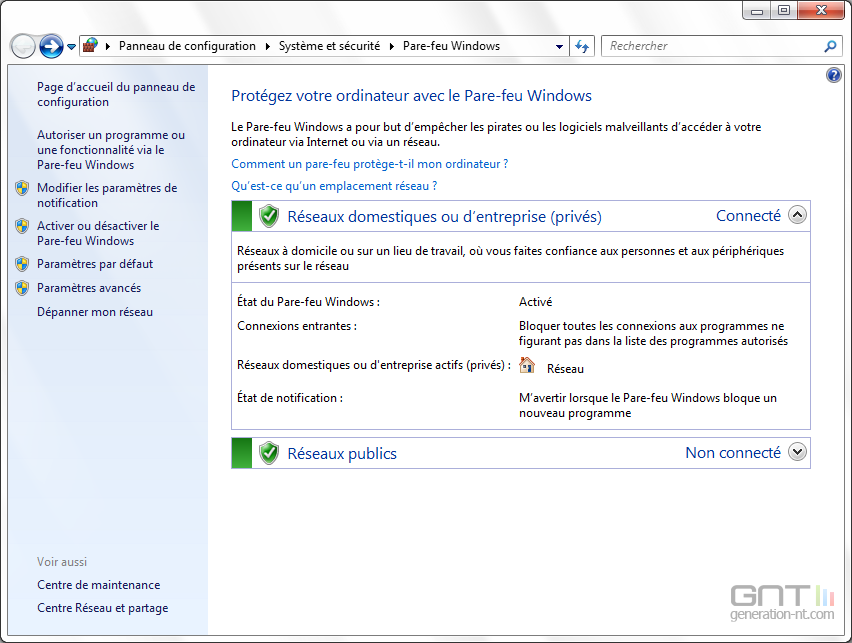Open the address bar history dropdown
The width and height of the screenshot is (852, 643).
click(559, 46)
